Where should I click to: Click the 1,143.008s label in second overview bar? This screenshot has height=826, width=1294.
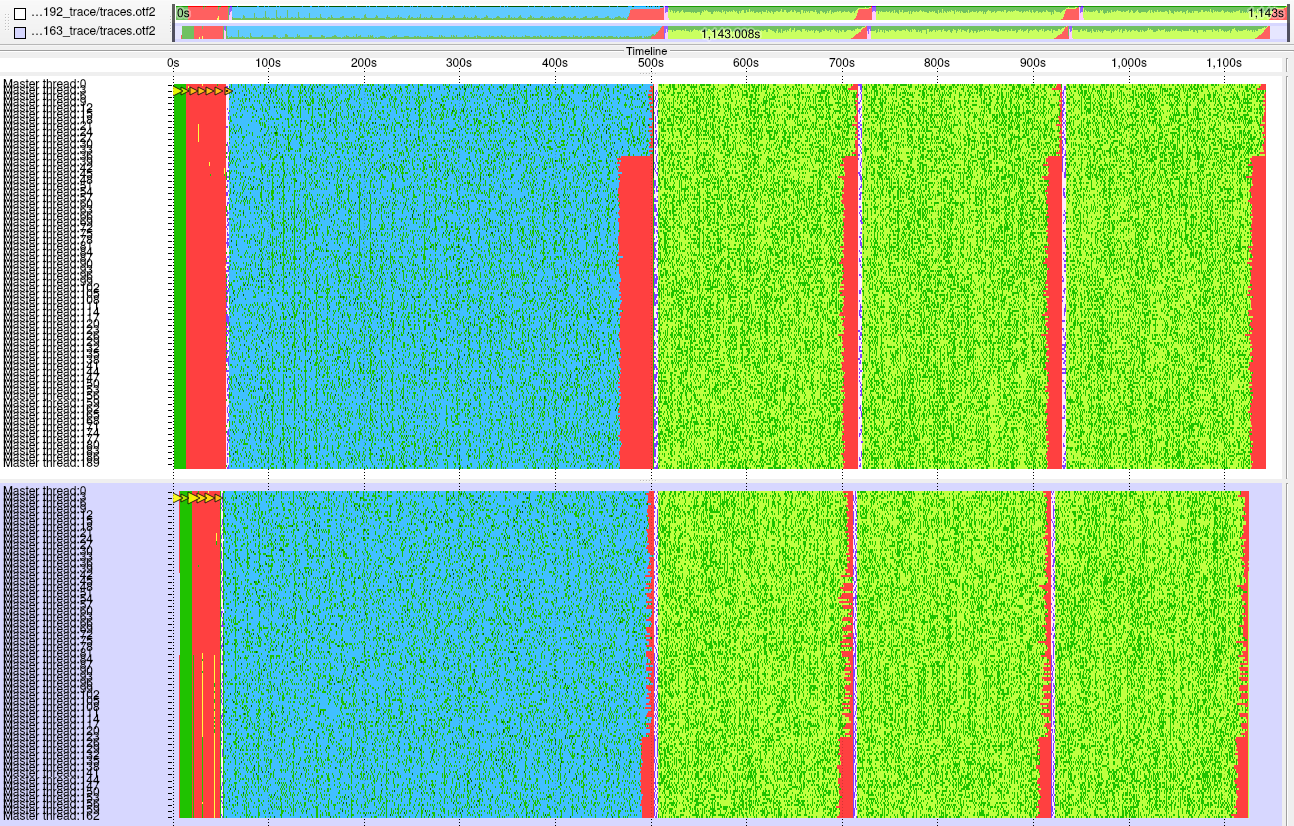tap(730, 34)
